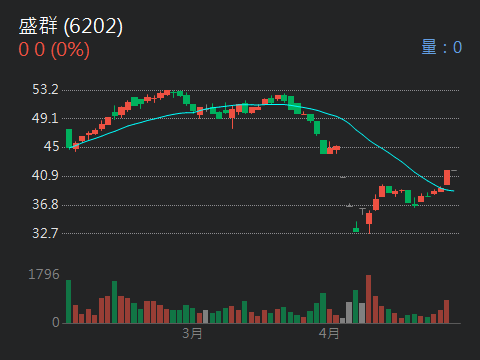
Task: Click the price change text 0 0 (0%)
Action: point(54,50)
